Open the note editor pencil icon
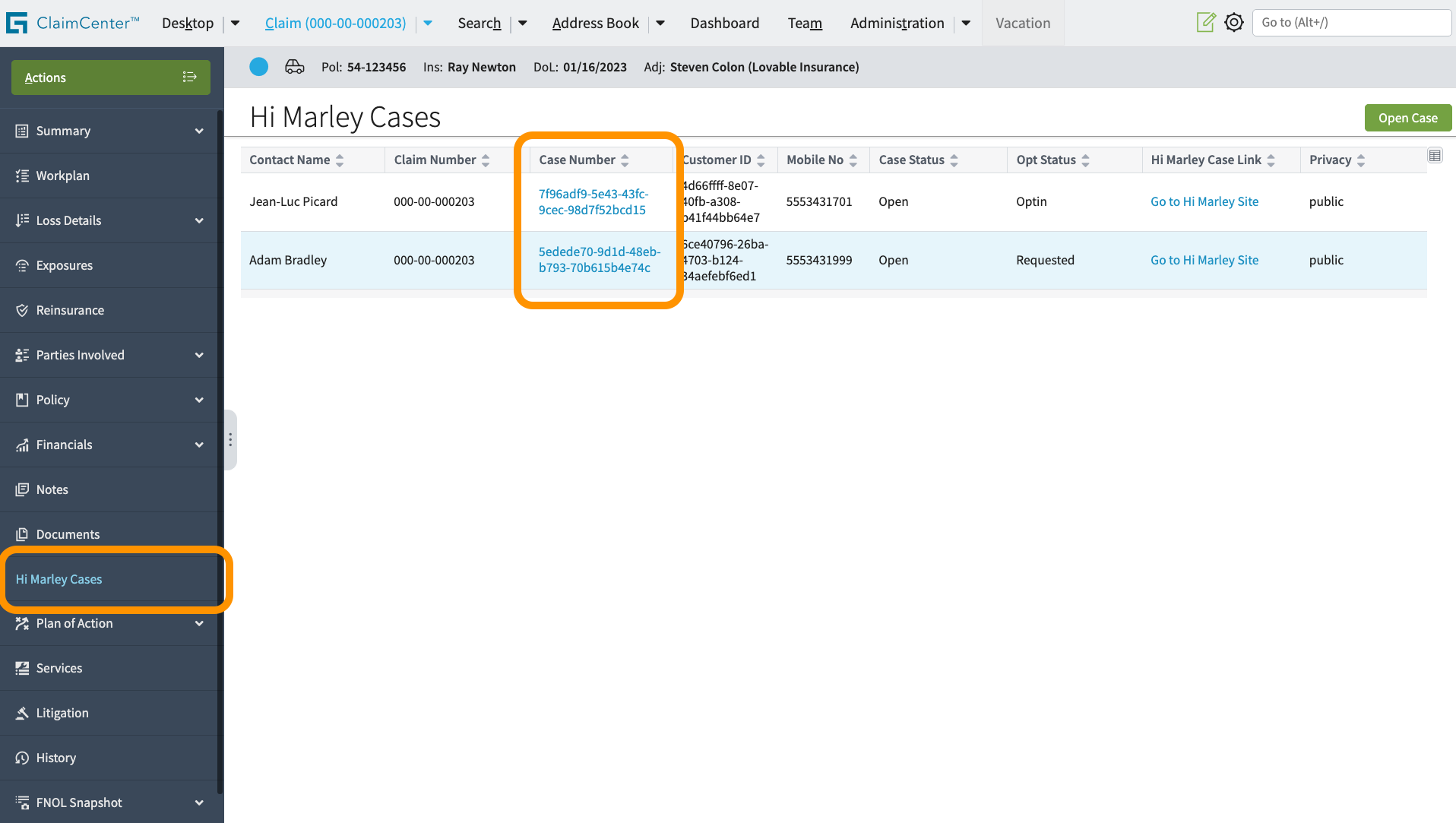Viewport: 1456px width, 823px height. [x=1205, y=23]
